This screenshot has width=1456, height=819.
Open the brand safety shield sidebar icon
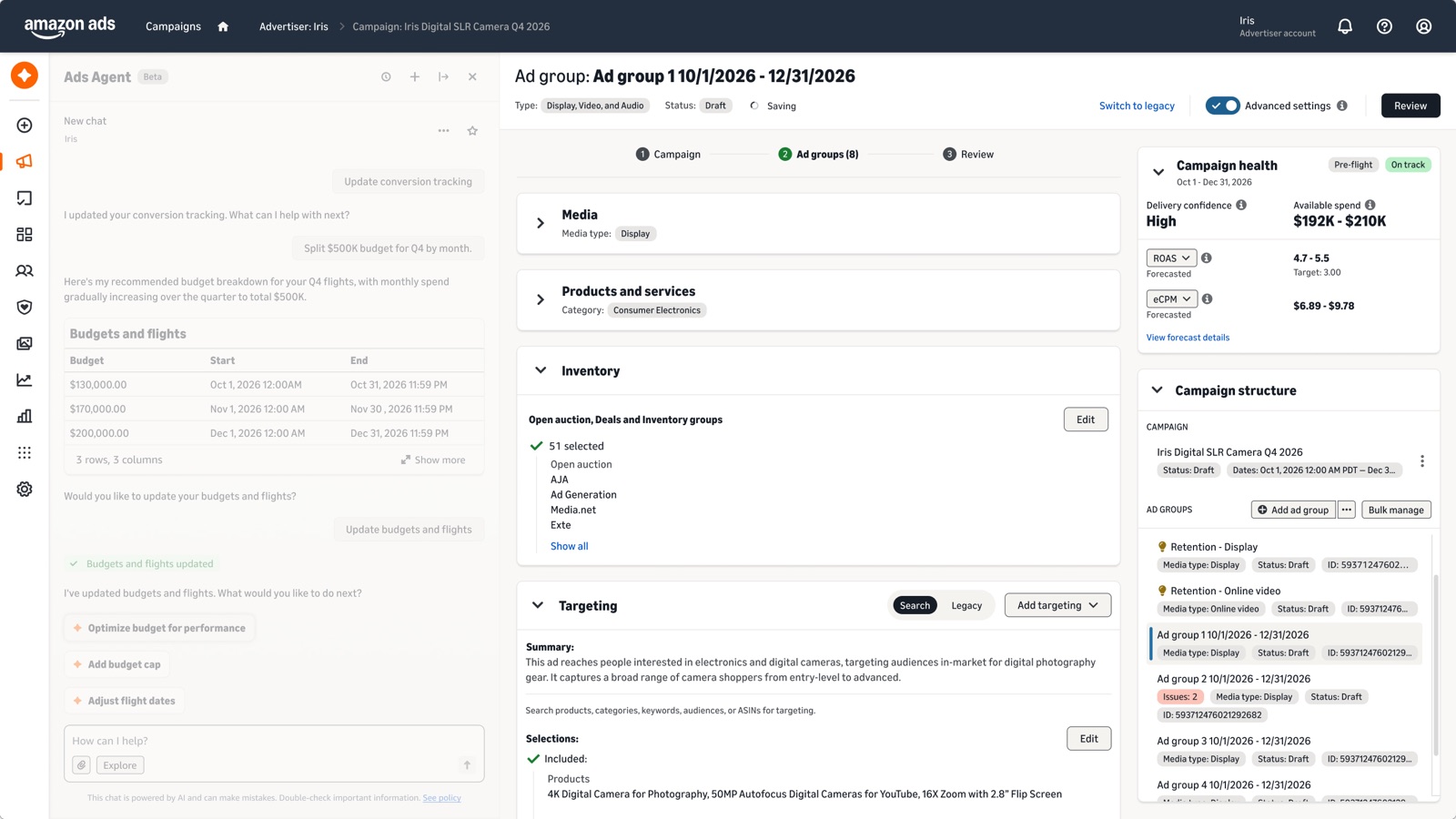point(25,308)
